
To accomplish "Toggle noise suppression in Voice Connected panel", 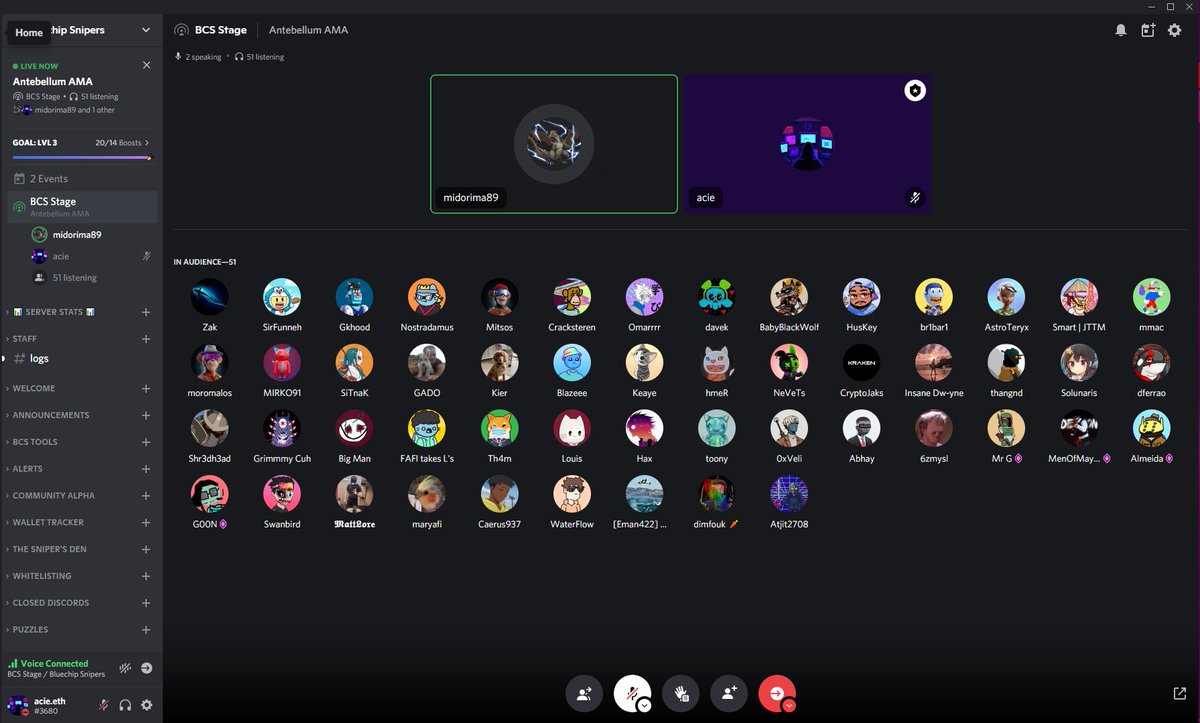I will 125,668.
